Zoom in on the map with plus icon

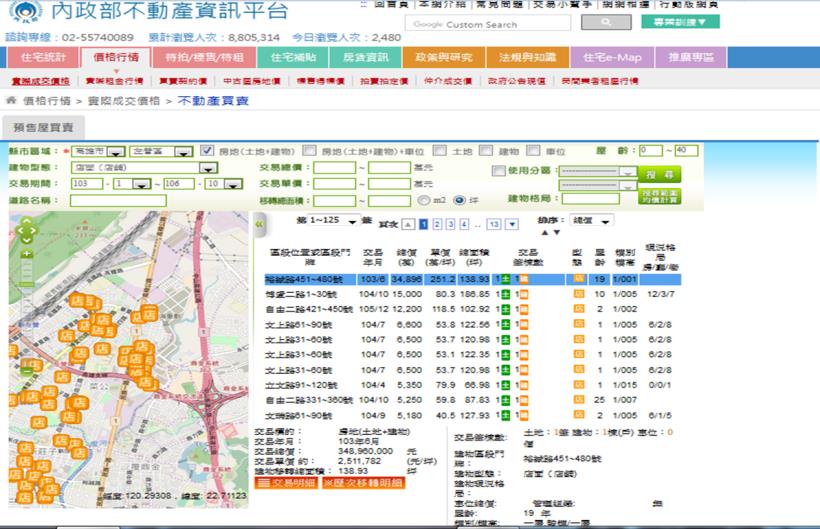[27, 254]
